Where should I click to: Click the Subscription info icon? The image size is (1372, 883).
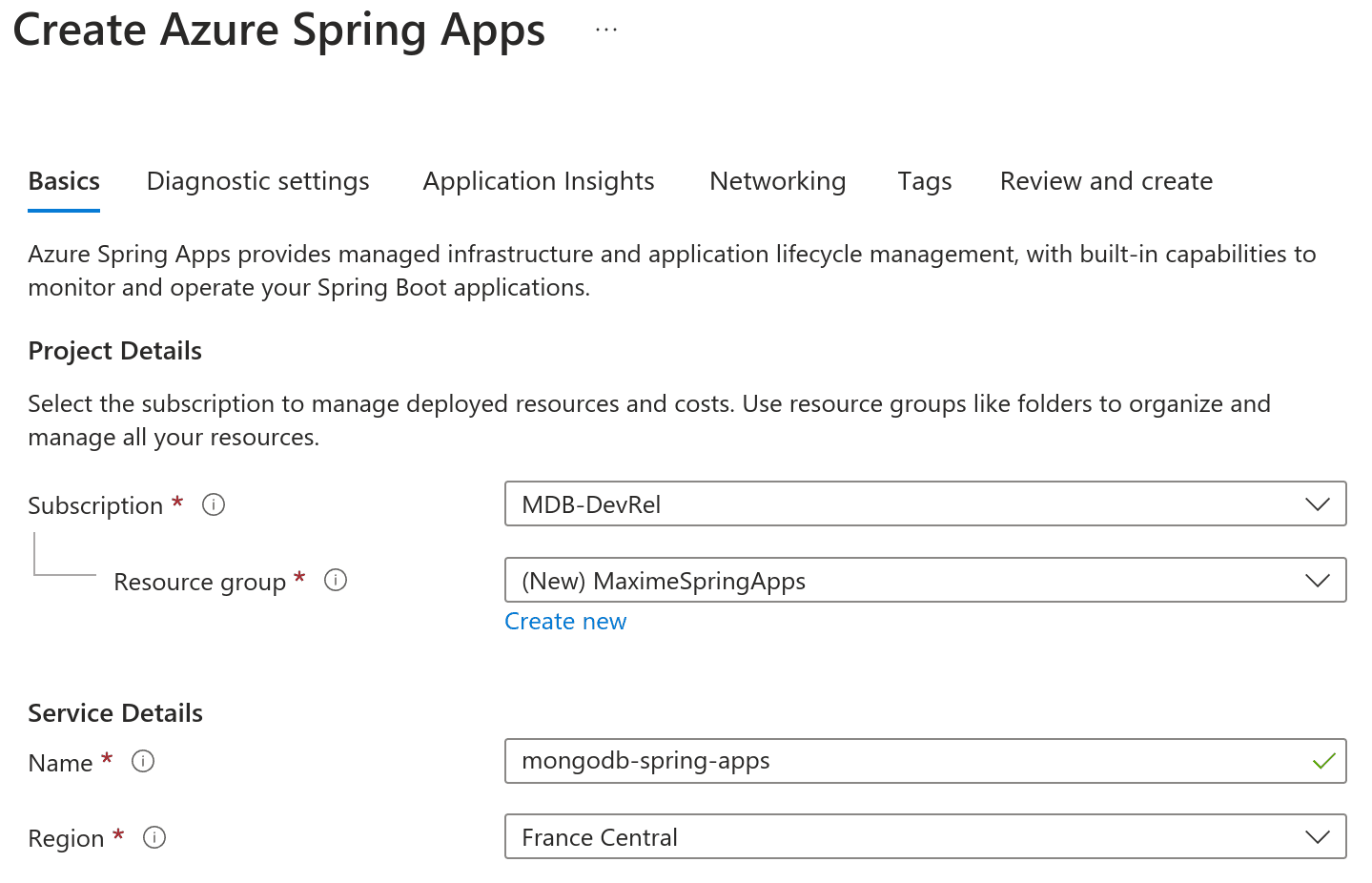tap(214, 504)
